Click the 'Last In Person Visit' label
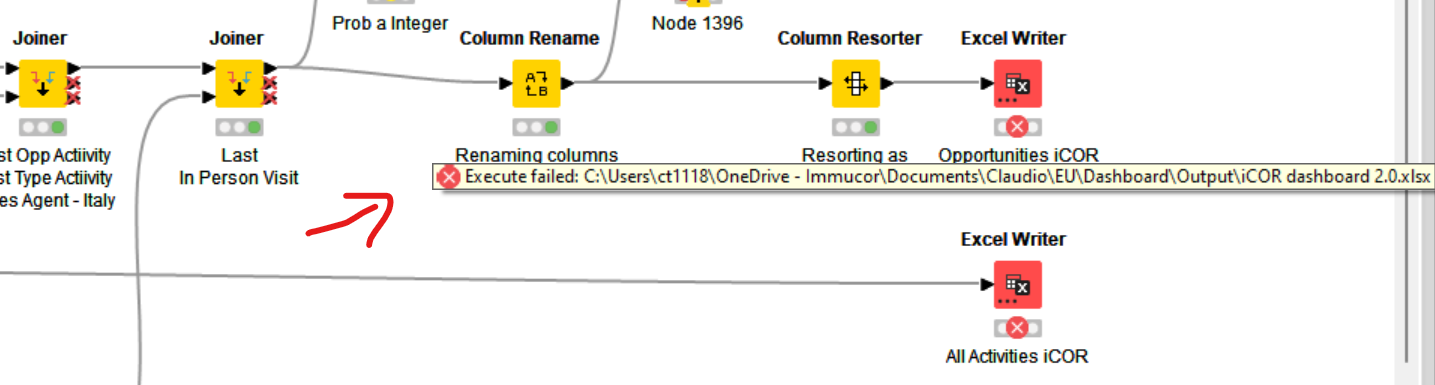This screenshot has width=1435, height=385. coord(240,167)
